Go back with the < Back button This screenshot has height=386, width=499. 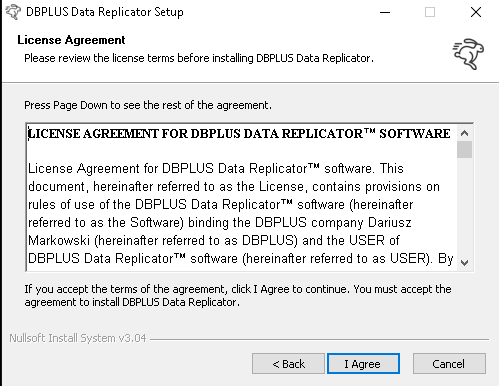click(x=288, y=364)
